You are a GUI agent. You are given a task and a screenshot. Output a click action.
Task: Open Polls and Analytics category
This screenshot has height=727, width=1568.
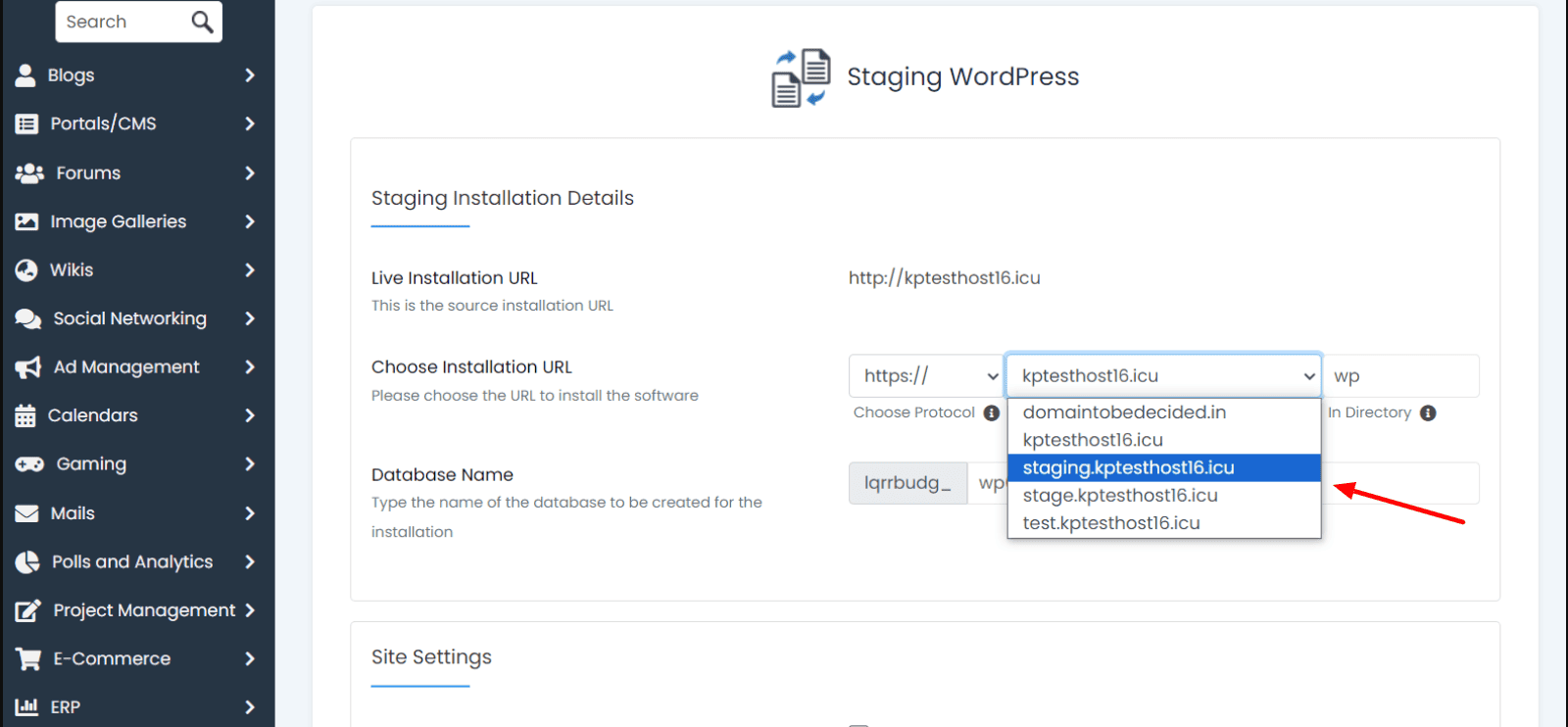tap(132, 561)
